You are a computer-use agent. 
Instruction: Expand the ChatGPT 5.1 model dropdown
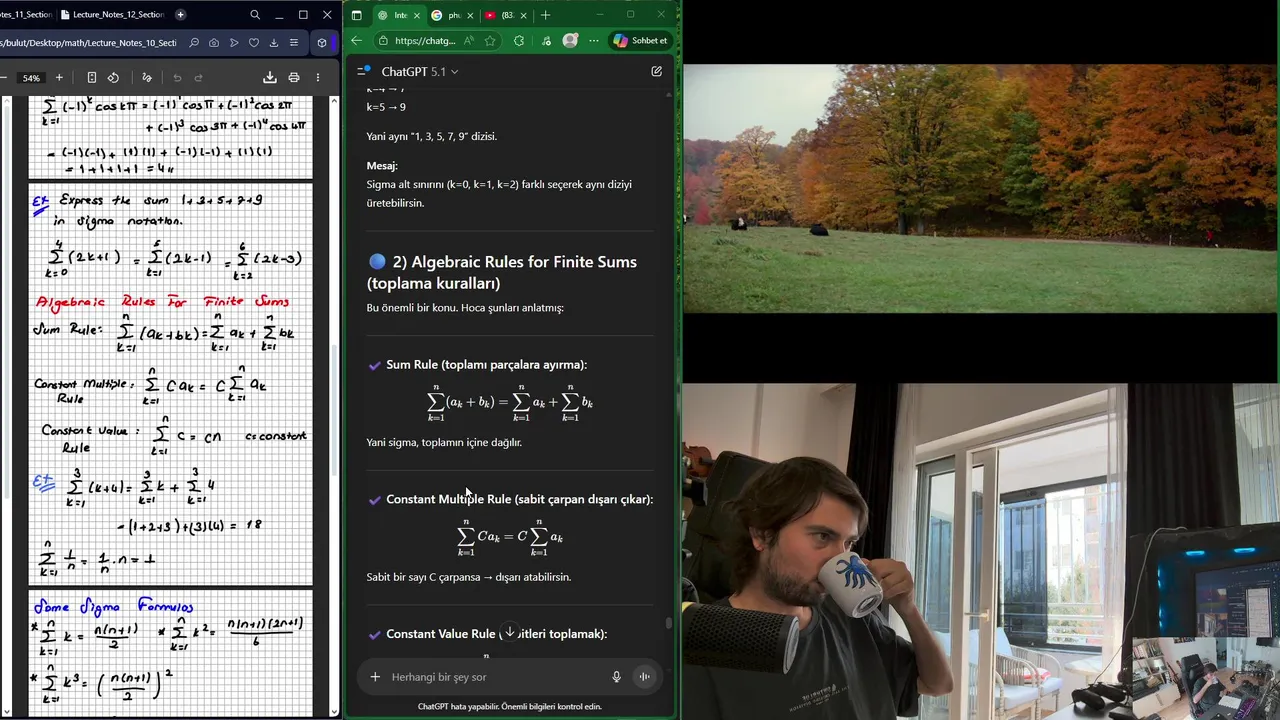pos(420,72)
